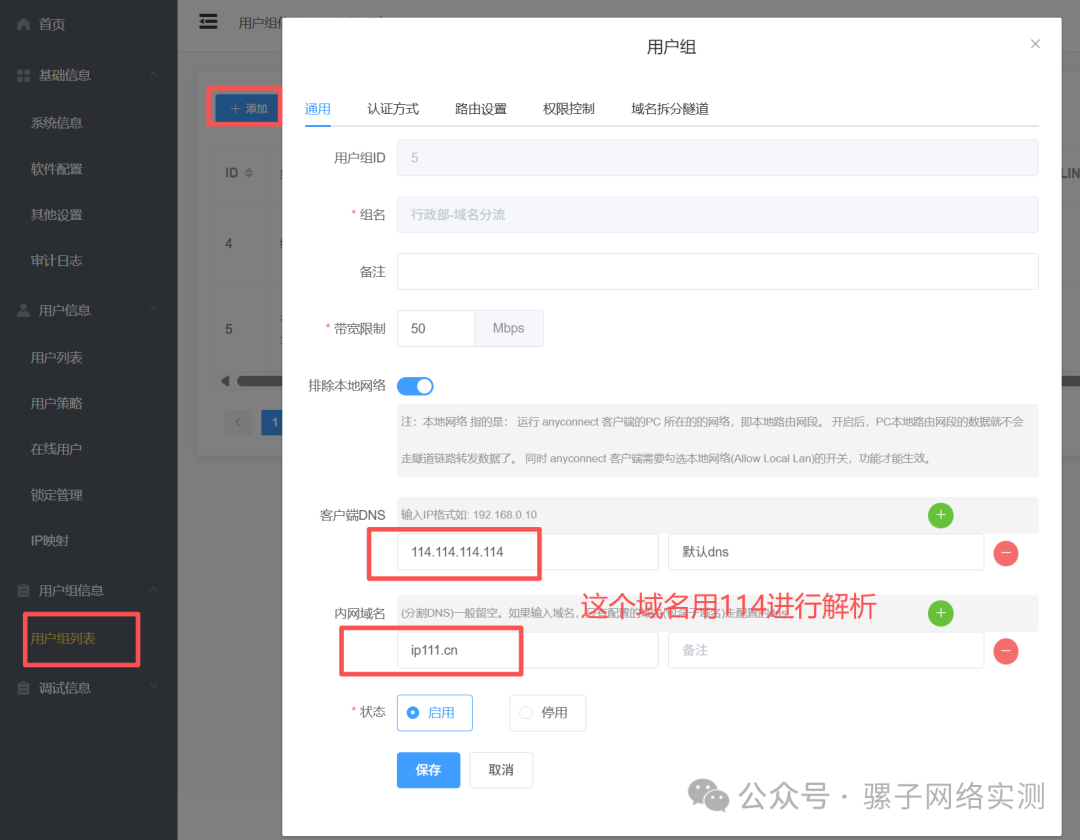Click the 调试信息 sidebar icon
Viewport: 1080px width, 840px height.
22,687
